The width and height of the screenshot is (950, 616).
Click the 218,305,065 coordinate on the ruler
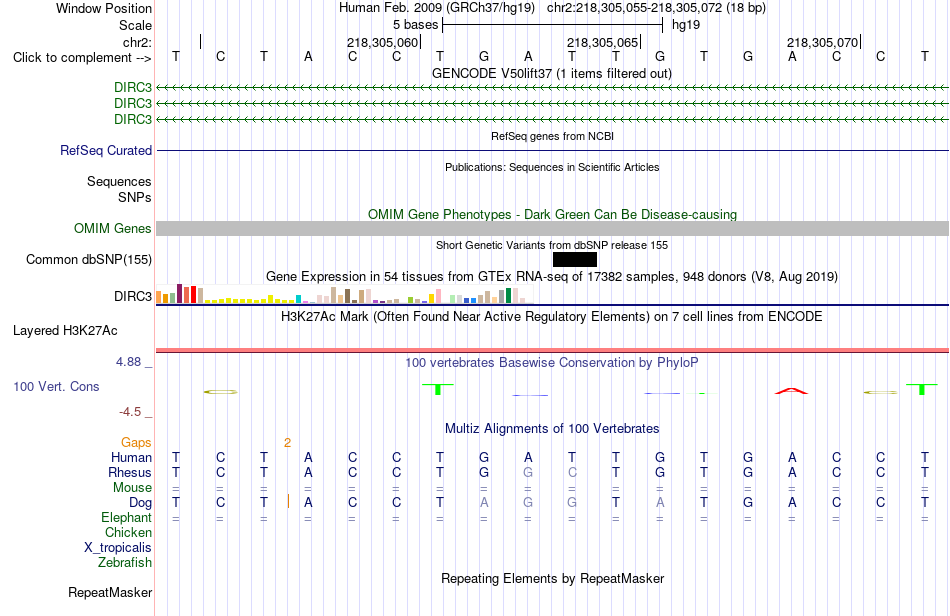(x=602, y=42)
